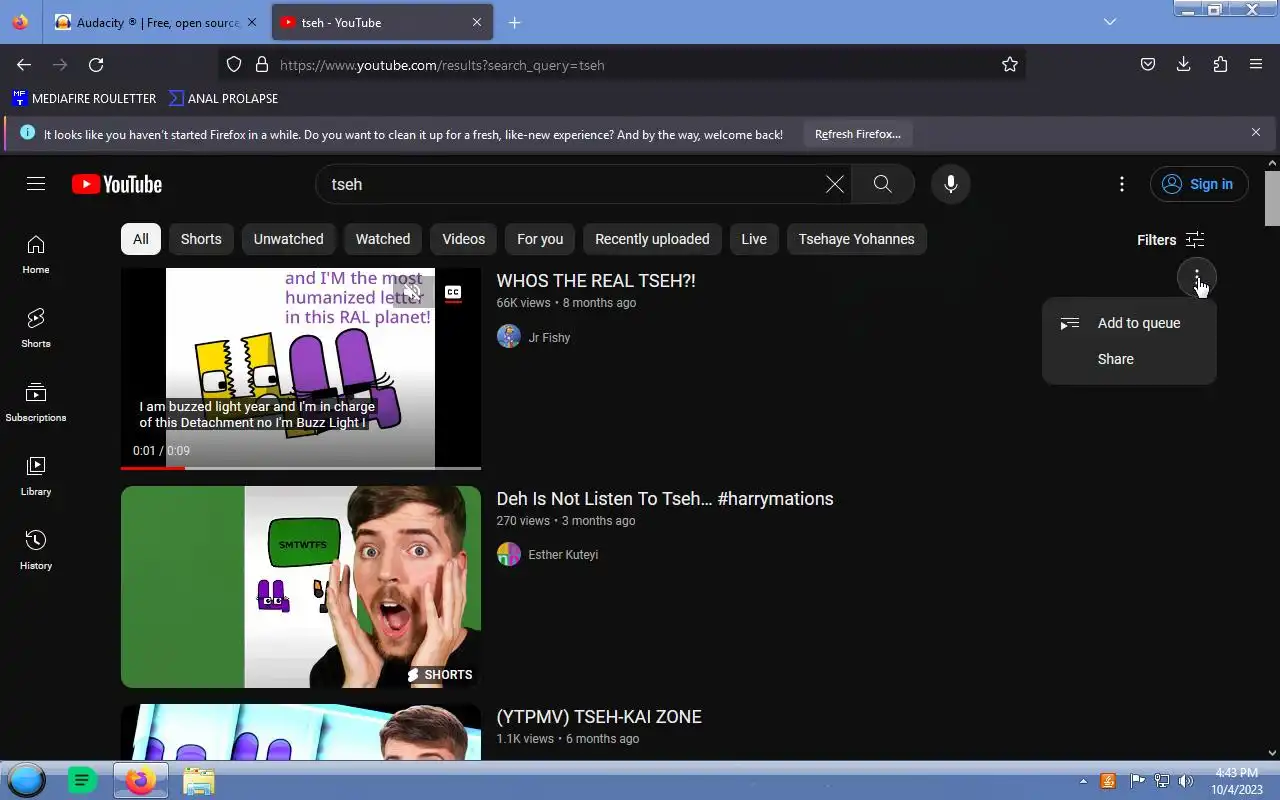
Task: Open YouTube settings three-dot menu
Action: [x=1122, y=184]
